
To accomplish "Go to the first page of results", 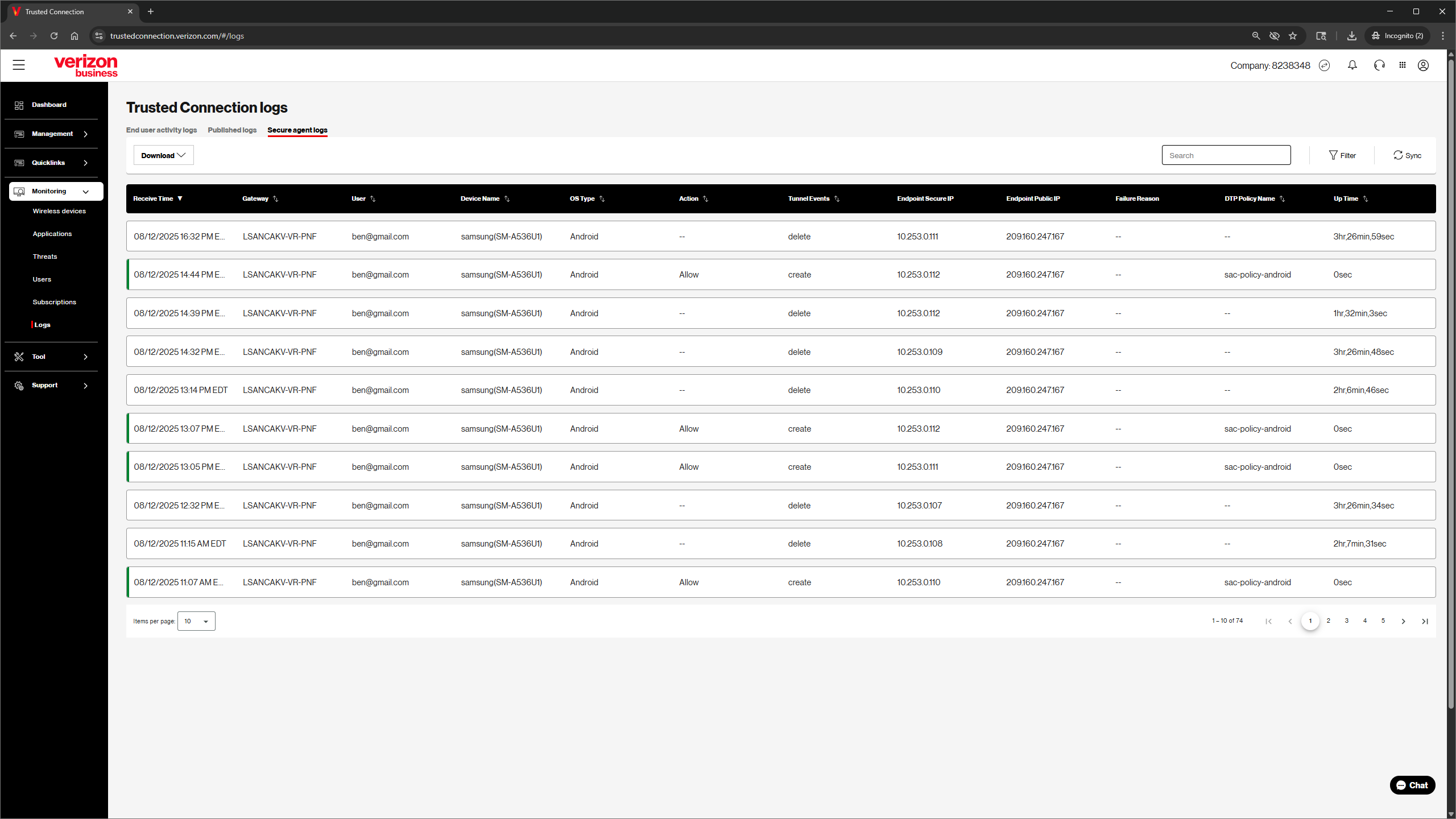I will (x=1268, y=621).
